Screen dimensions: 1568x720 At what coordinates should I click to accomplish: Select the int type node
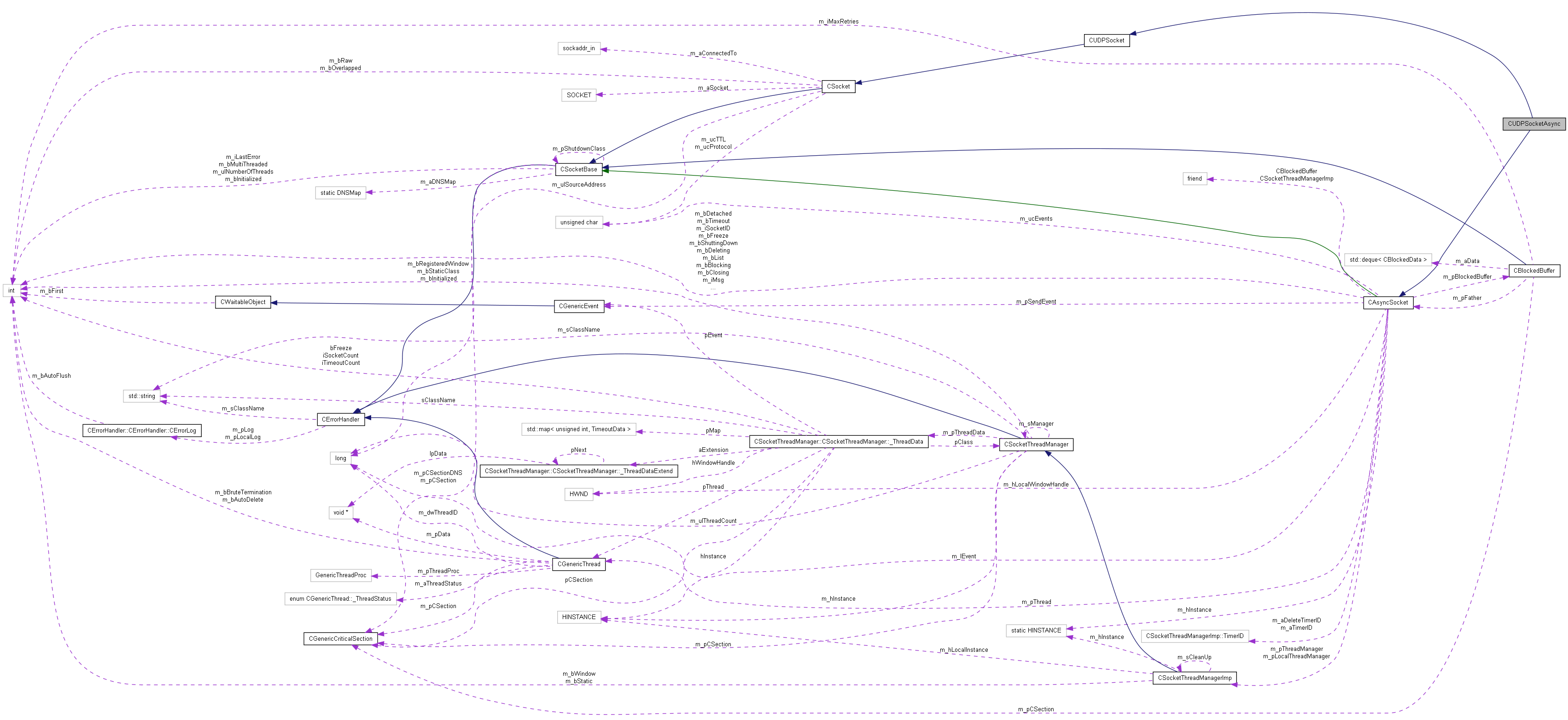[11, 291]
